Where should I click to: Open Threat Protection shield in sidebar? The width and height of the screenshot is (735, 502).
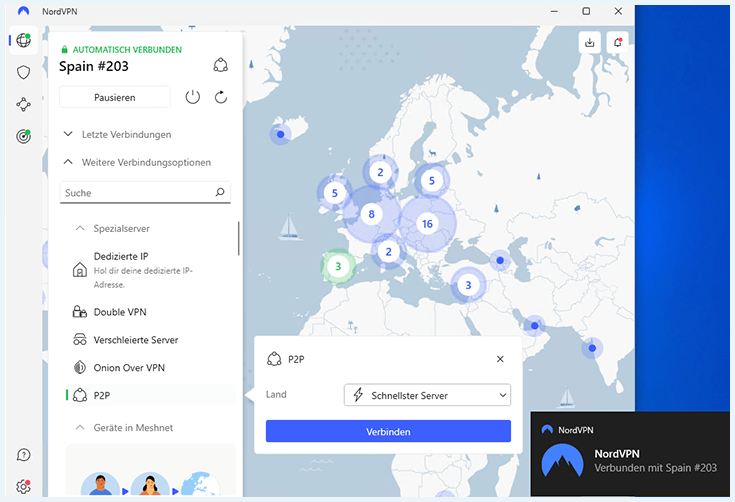point(23,73)
